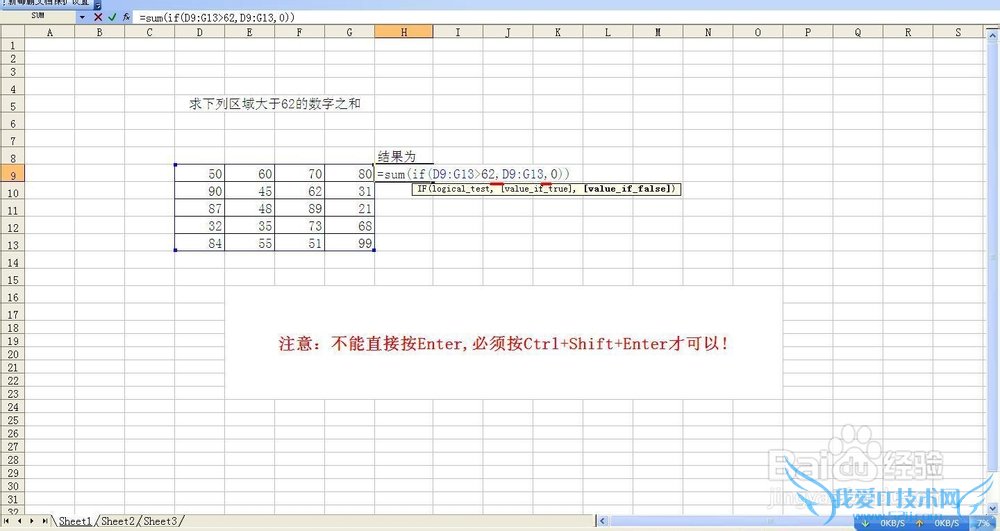This screenshot has width=1000, height=531.
Task: Click cell G9 containing 80
Action: (x=349, y=173)
